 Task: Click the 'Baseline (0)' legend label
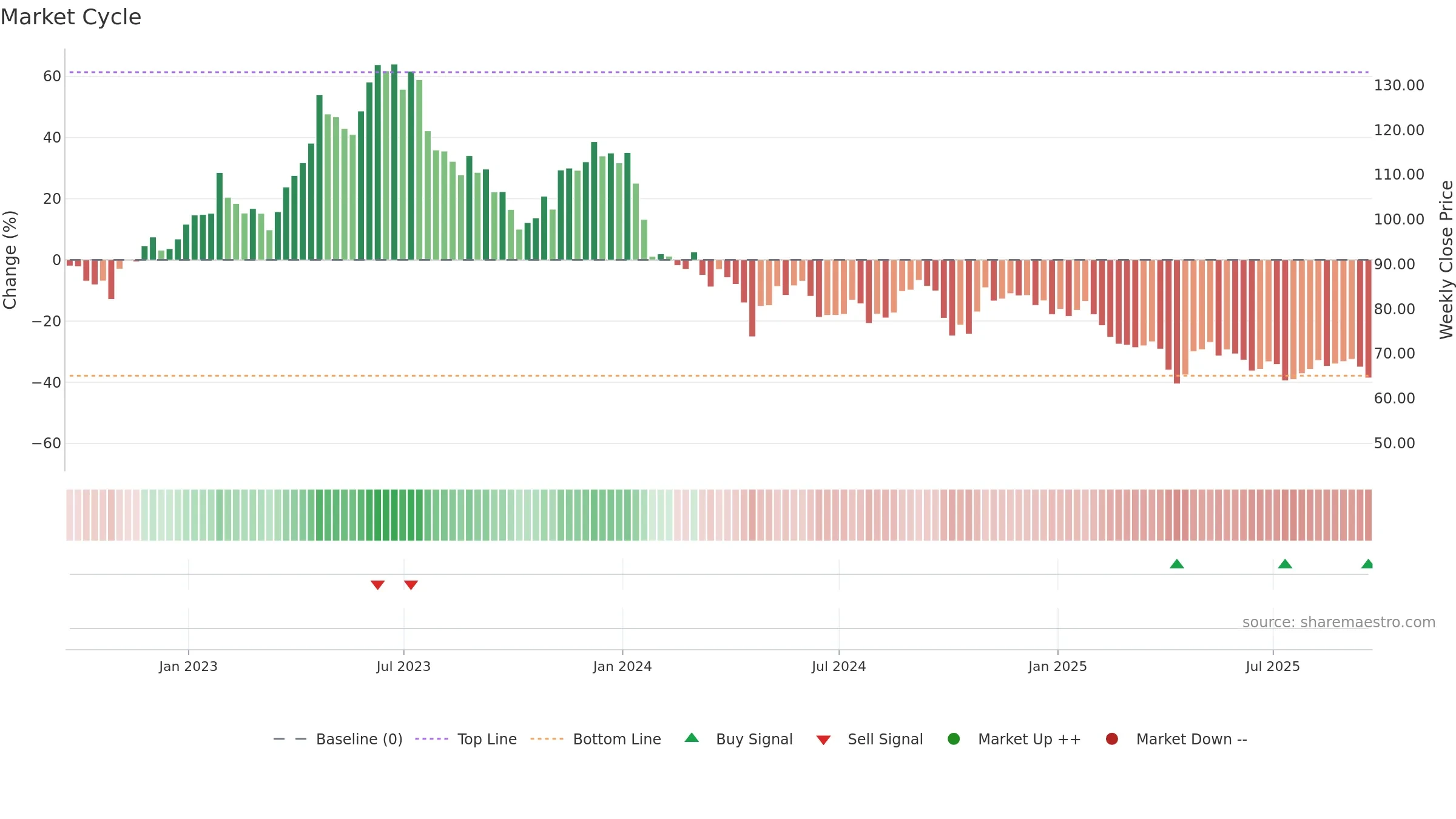pos(359,740)
